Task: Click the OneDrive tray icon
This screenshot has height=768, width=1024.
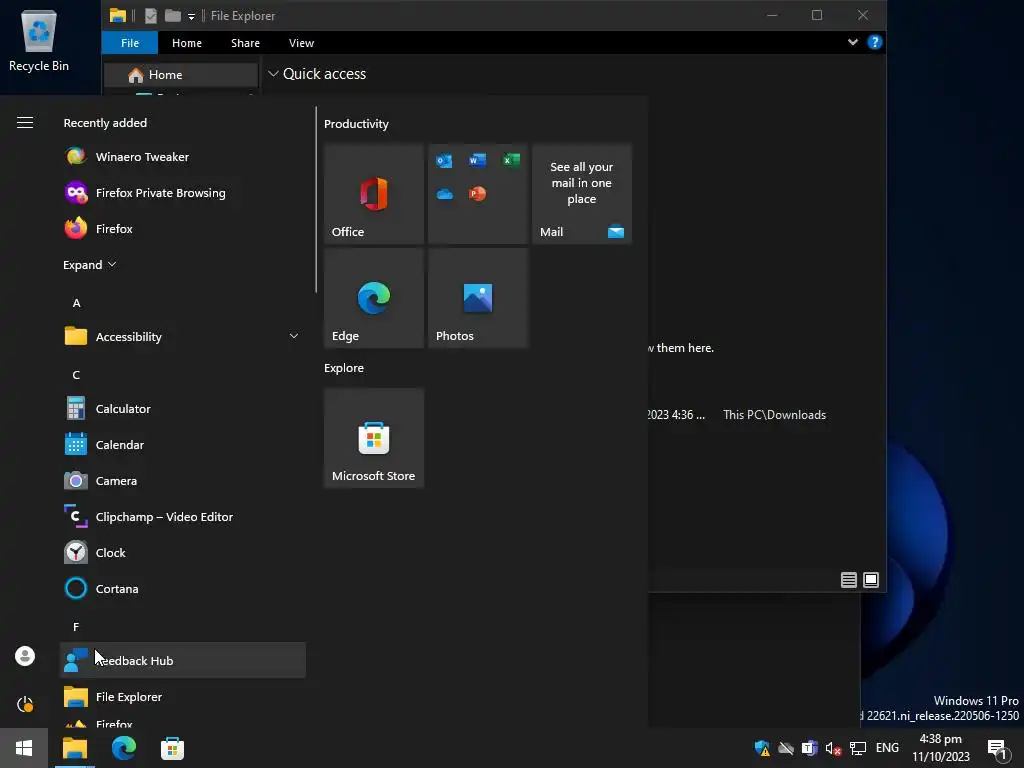Action: pos(786,748)
